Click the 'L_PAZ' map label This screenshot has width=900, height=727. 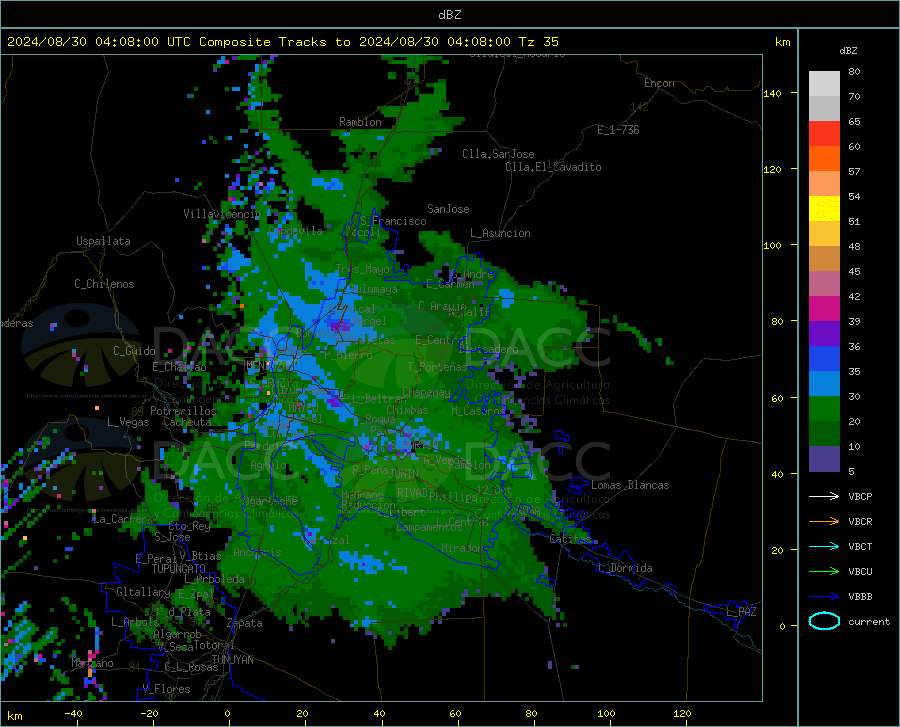click(x=741, y=612)
